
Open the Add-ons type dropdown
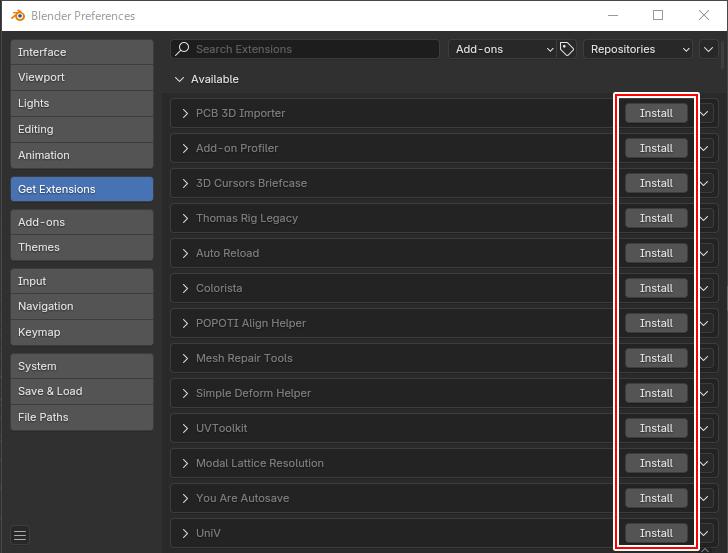503,49
